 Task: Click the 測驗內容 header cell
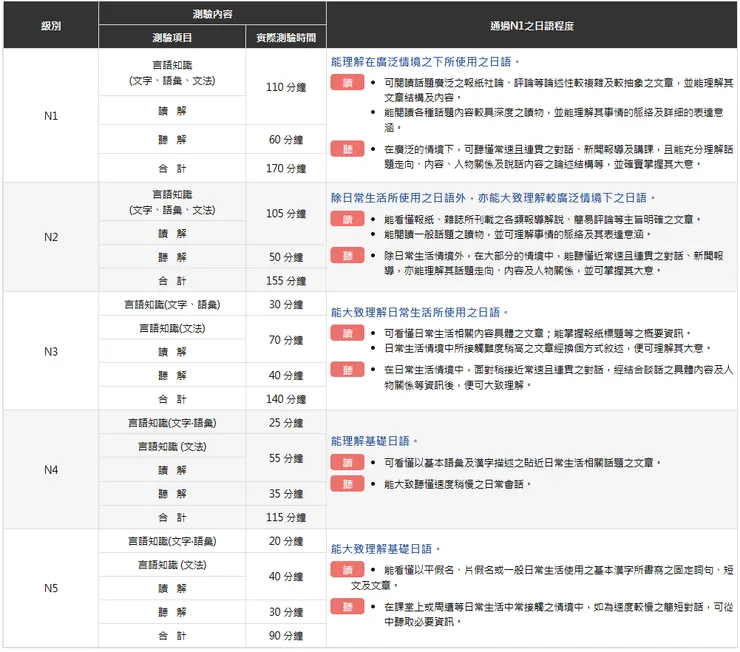[212, 14]
